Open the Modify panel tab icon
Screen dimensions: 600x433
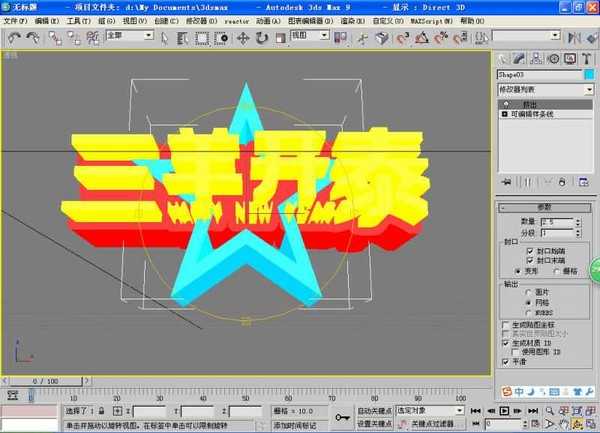pos(520,58)
